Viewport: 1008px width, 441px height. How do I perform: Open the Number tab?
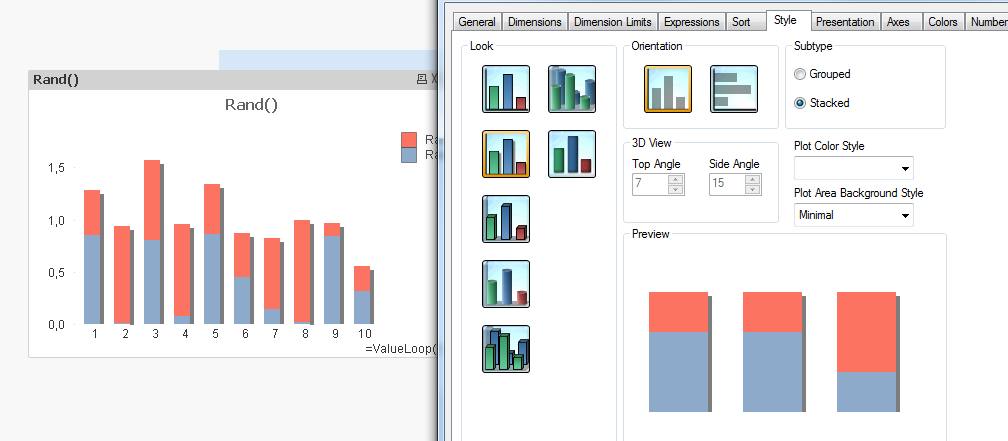[x=988, y=22]
